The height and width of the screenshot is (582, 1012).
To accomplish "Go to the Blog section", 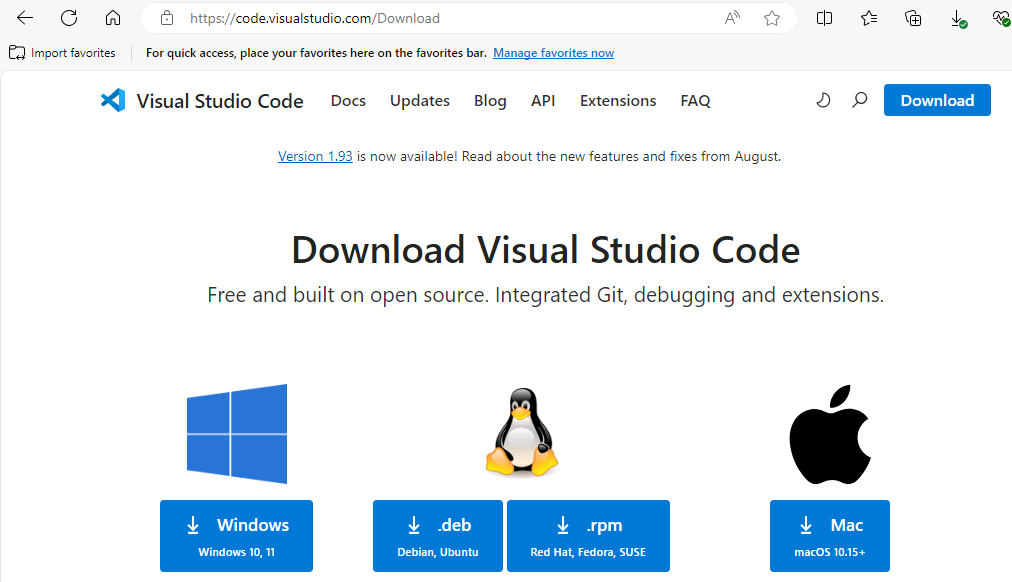I will pos(491,101).
